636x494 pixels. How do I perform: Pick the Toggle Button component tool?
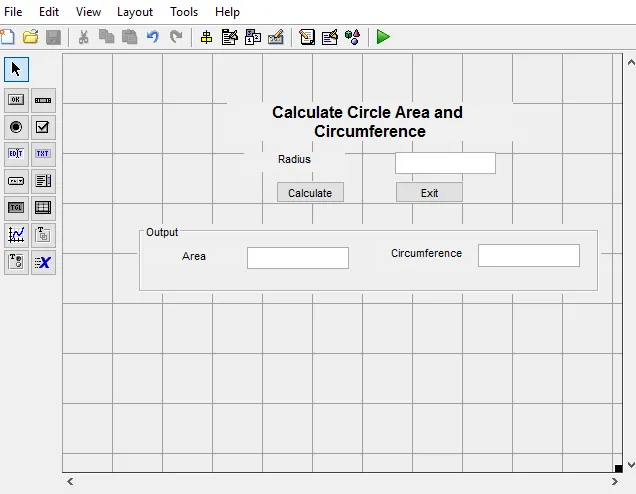(x=16, y=208)
